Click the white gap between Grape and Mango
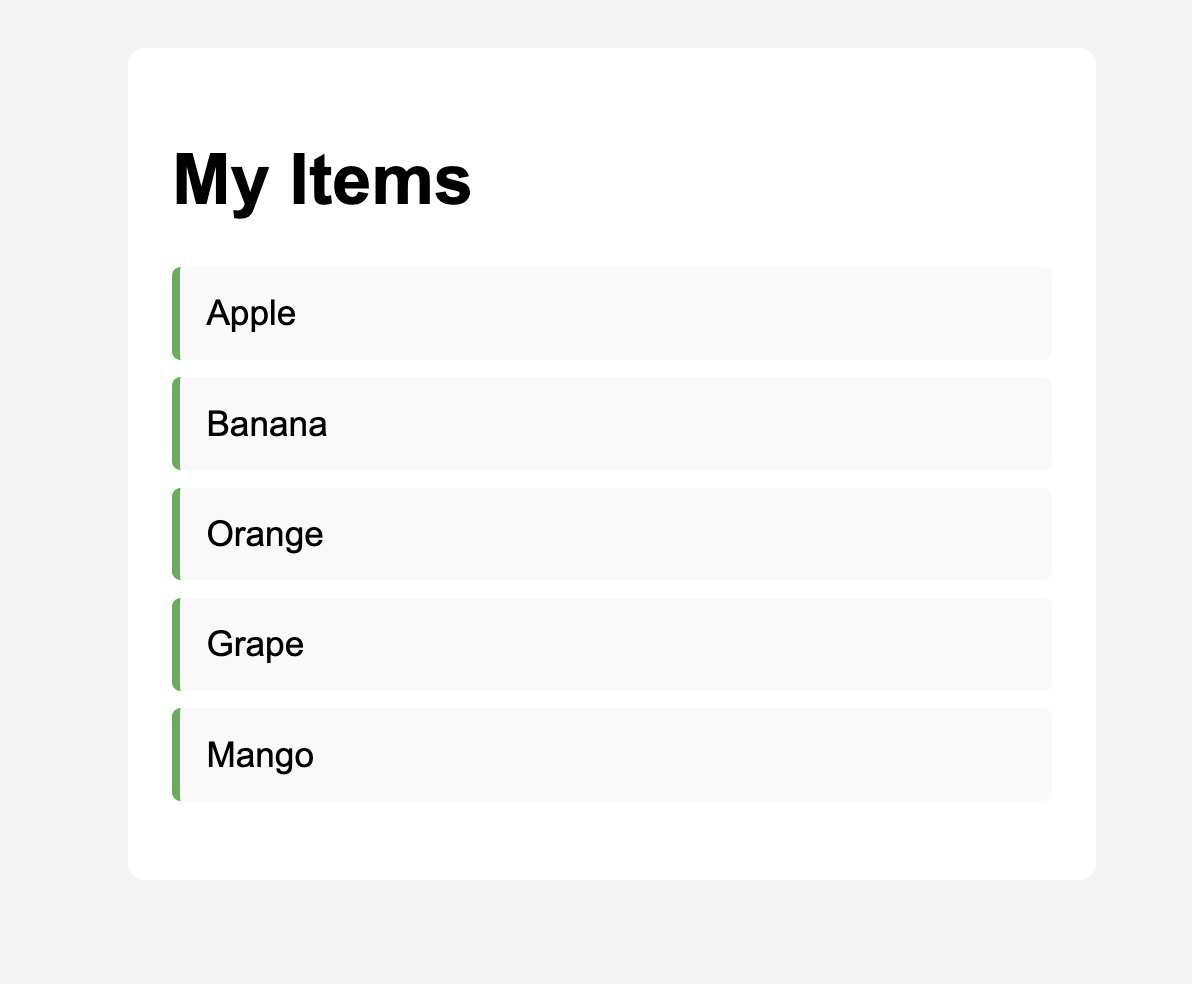 coord(612,699)
